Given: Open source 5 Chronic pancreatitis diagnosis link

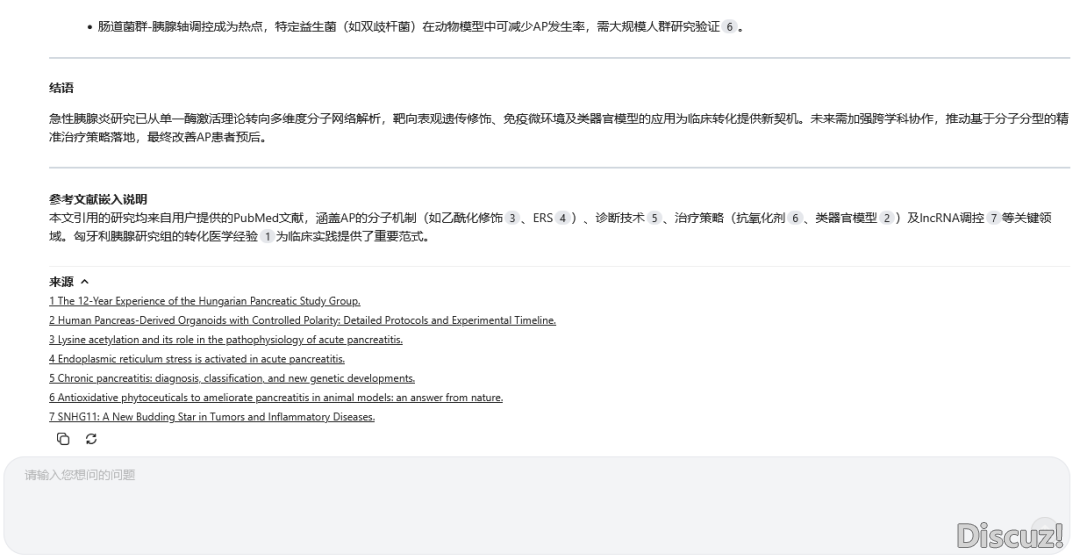Looking at the screenshot, I should coord(232,378).
